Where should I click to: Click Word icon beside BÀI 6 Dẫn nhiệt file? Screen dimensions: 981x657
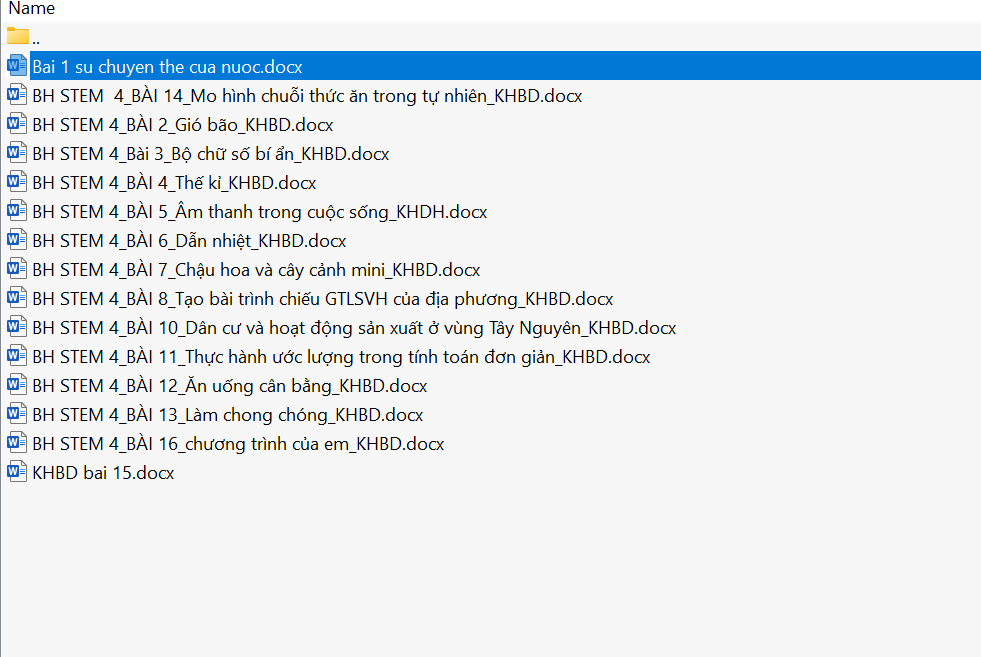(x=17, y=241)
